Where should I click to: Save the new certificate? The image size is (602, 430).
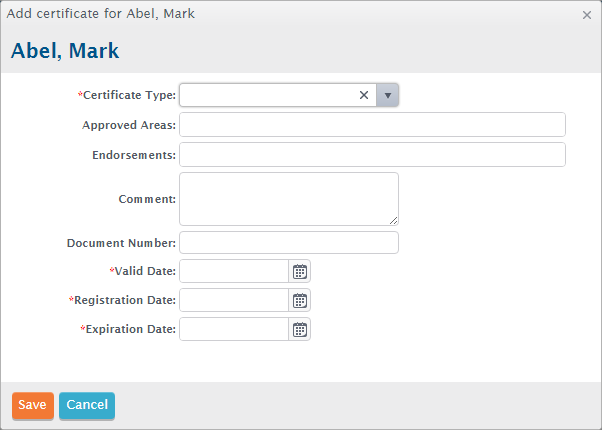coord(33,405)
